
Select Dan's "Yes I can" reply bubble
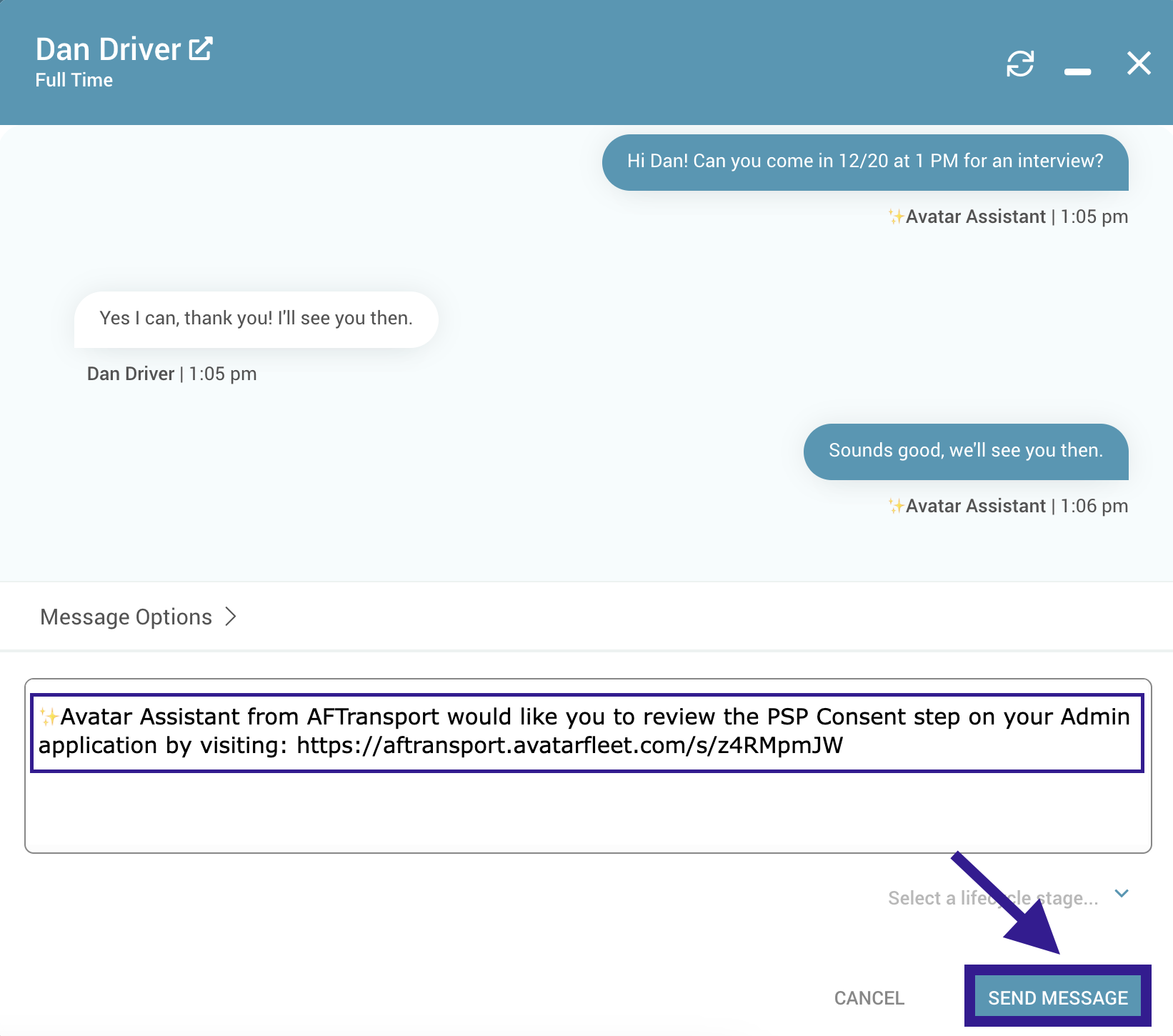256,319
